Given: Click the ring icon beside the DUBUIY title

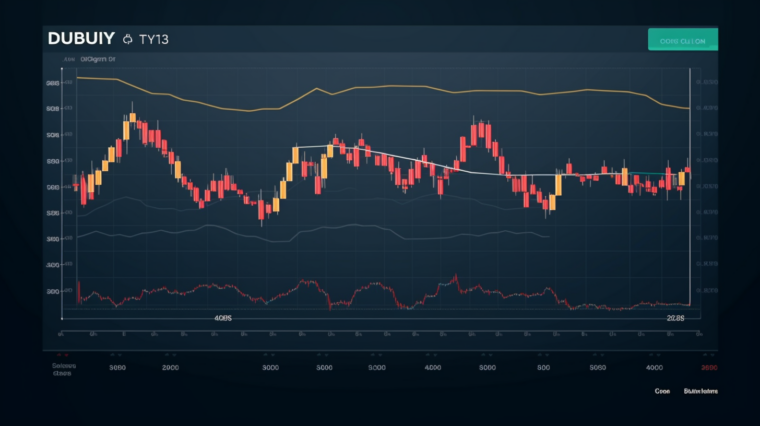Looking at the screenshot, I should point(127,41).
